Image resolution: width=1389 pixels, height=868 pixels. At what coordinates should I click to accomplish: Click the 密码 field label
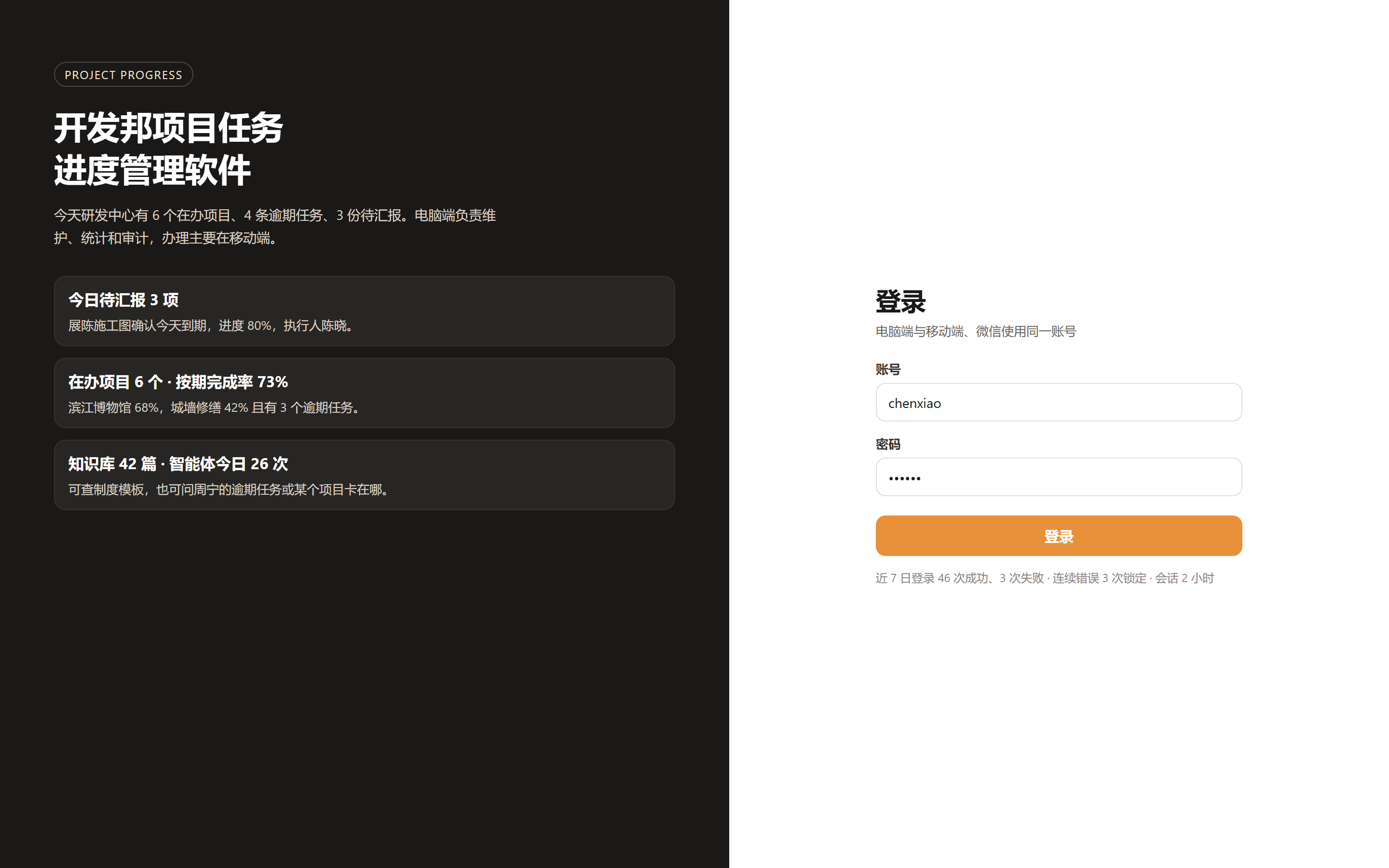(888, 444)
